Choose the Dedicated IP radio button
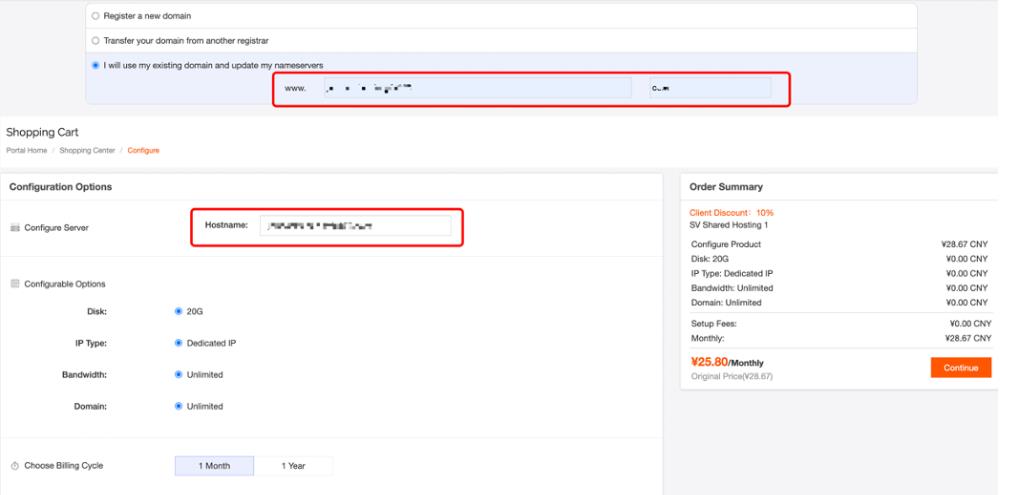 (x=179, y=343)
